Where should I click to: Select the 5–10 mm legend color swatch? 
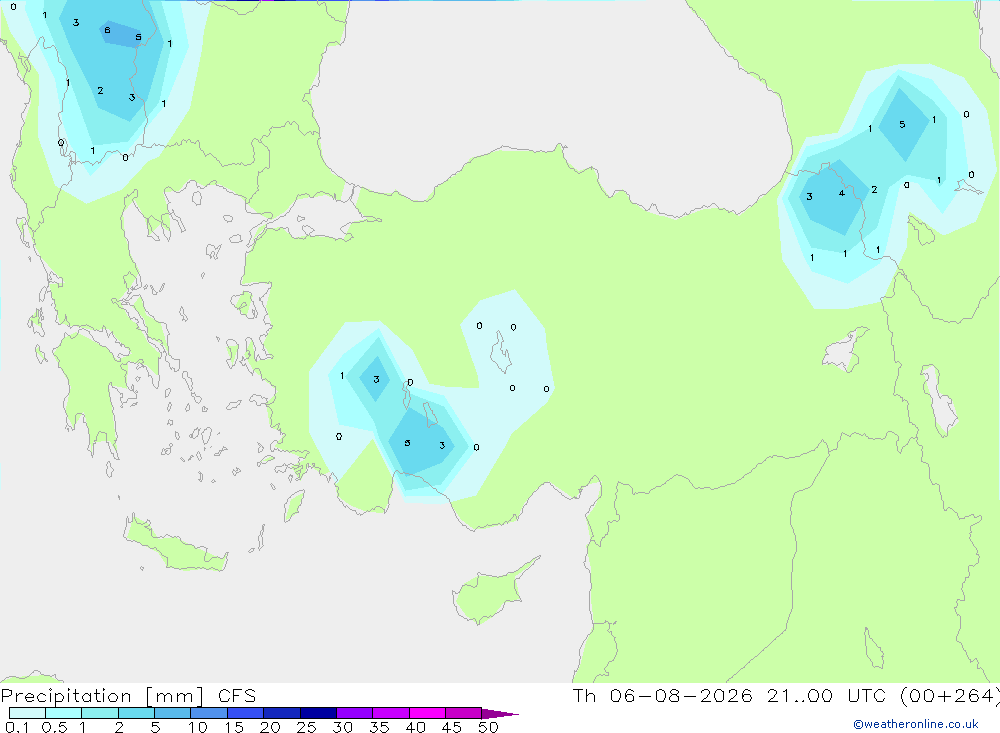(x=173, y=713)
